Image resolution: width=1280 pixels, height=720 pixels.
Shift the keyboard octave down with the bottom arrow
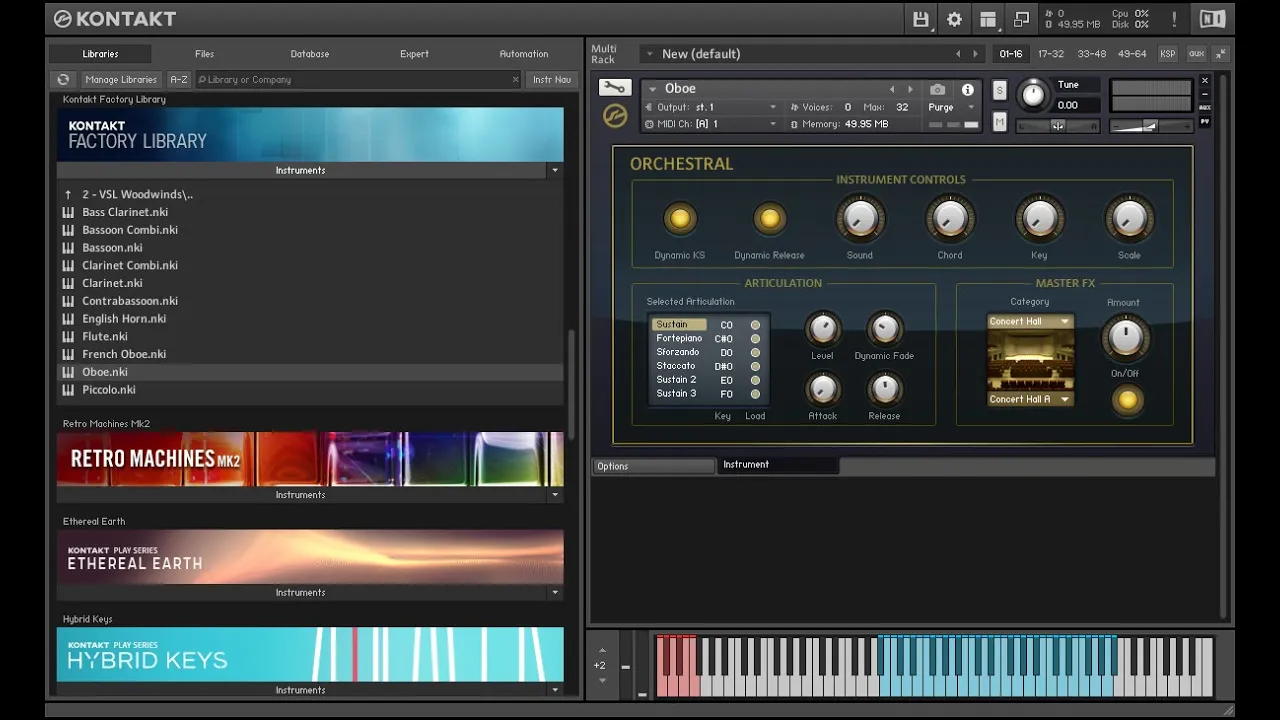click(x=602, y=681)
